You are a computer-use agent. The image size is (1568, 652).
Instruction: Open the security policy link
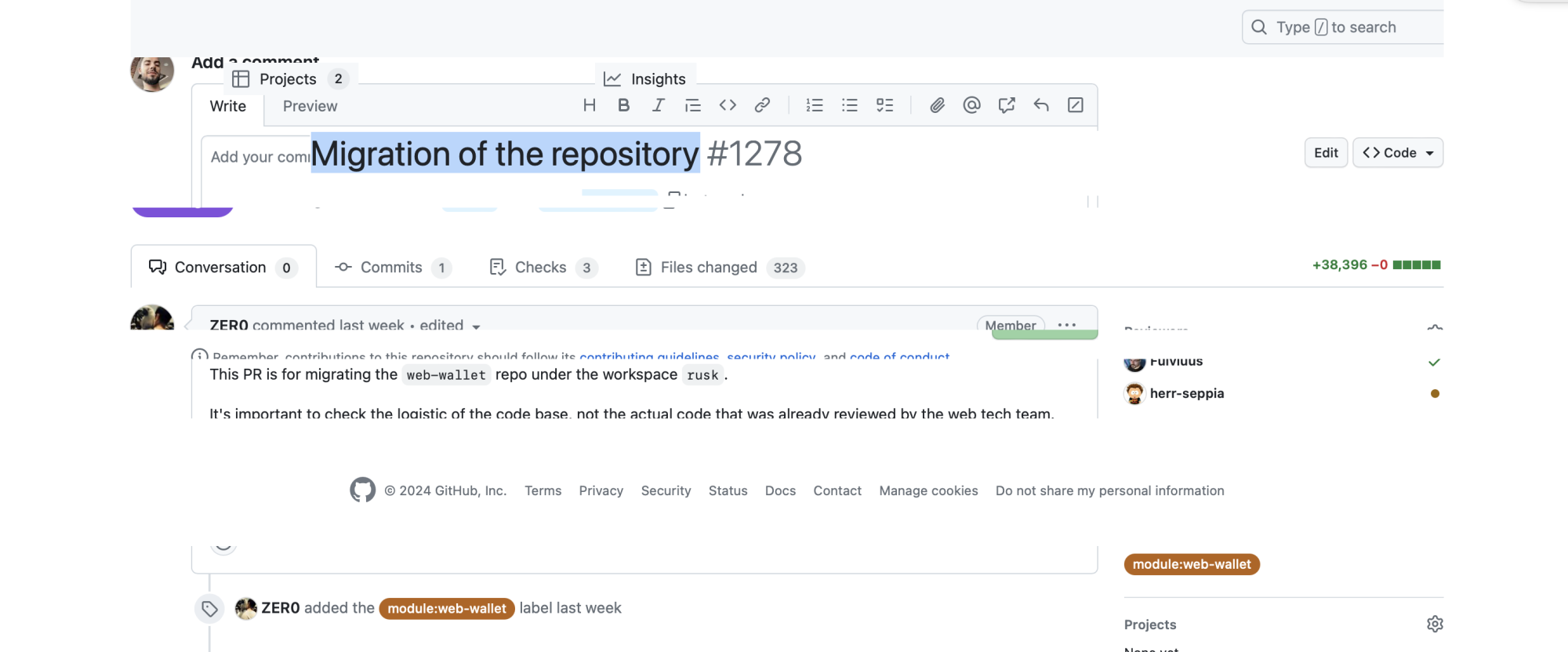(771, 357)
